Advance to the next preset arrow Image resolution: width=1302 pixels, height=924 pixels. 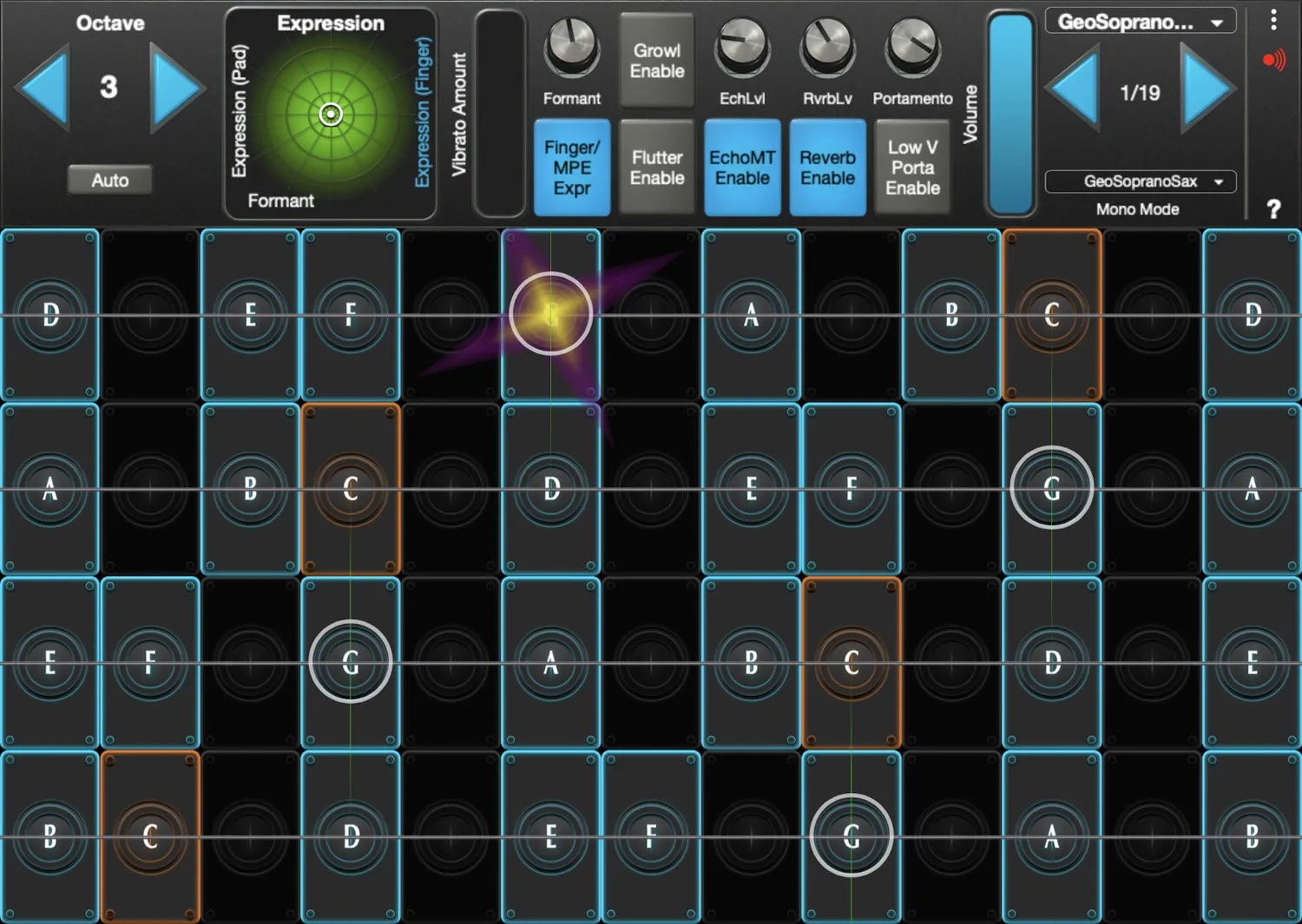(1207, 88)
